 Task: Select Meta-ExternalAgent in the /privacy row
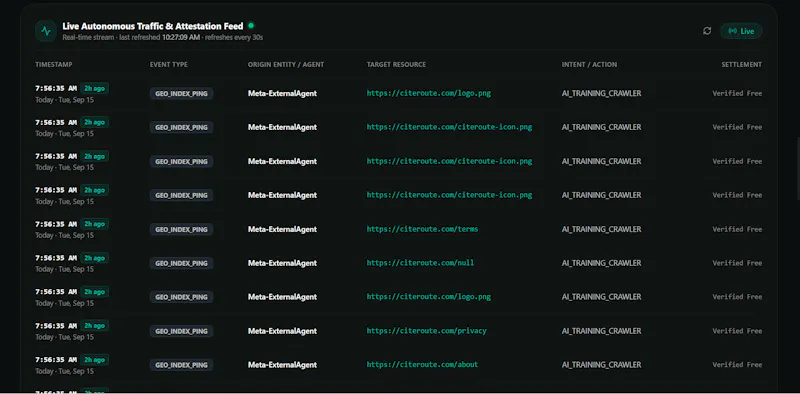[282, 331]
